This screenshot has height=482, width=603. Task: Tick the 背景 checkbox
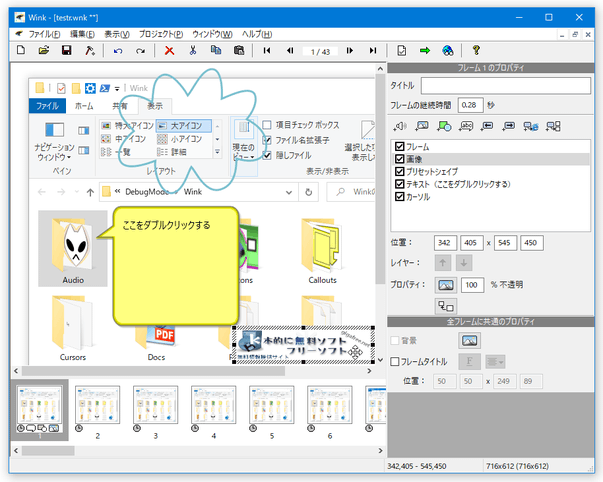tap(395, 340)
